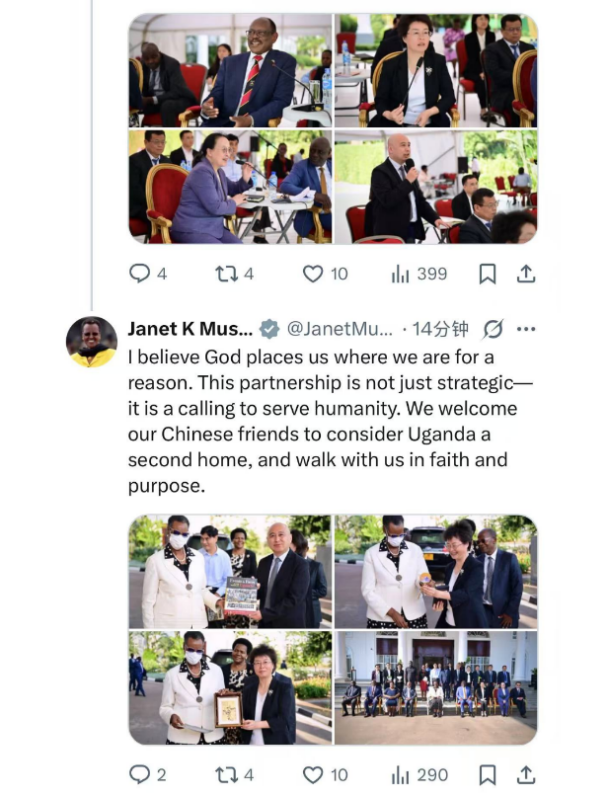Image resolution: width=608 pixels, height=797 pixels.
Task: Open the 14分钟 timestamp link
Action: point(440,329)
